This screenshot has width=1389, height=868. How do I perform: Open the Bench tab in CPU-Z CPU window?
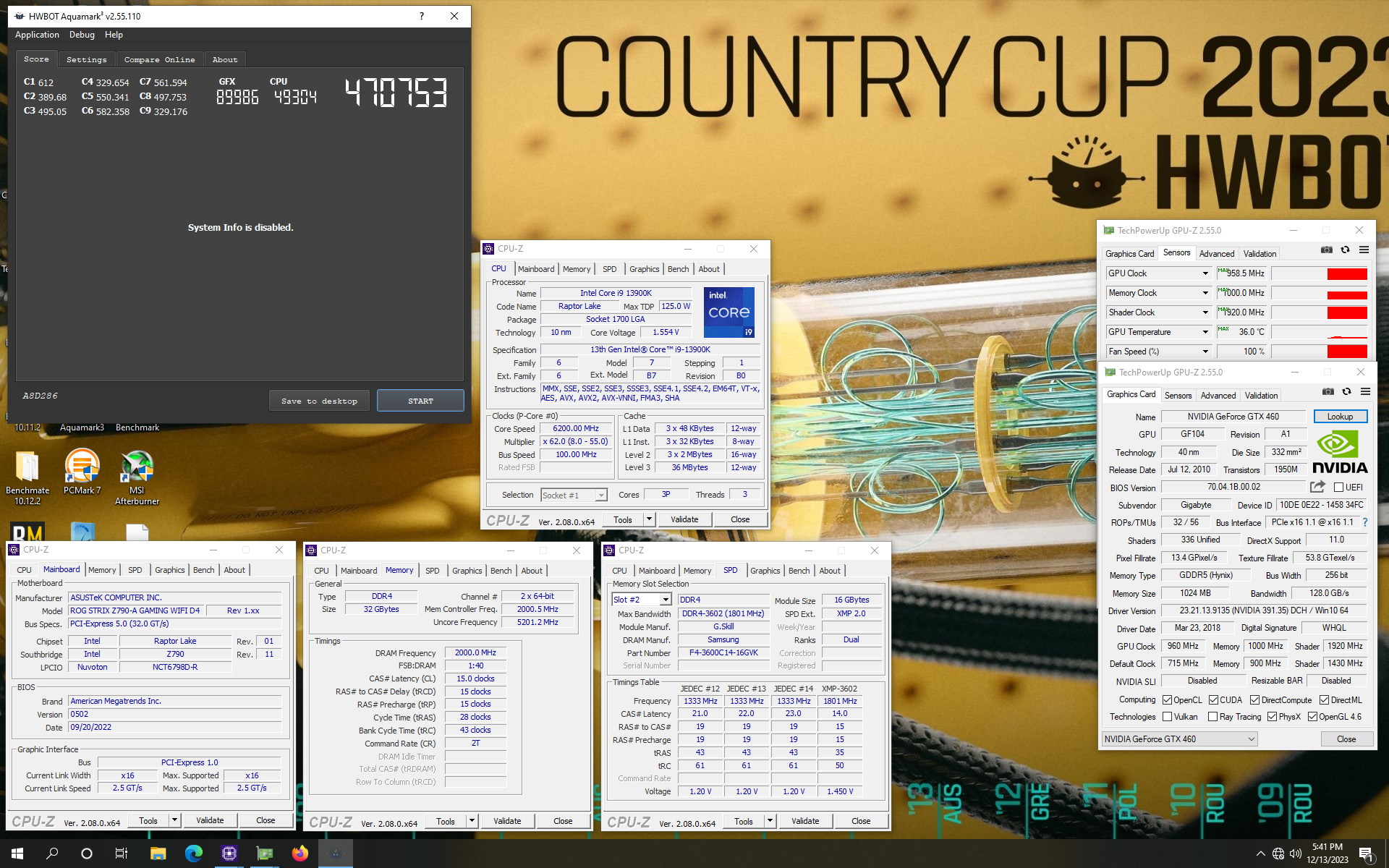click(678, 269)
